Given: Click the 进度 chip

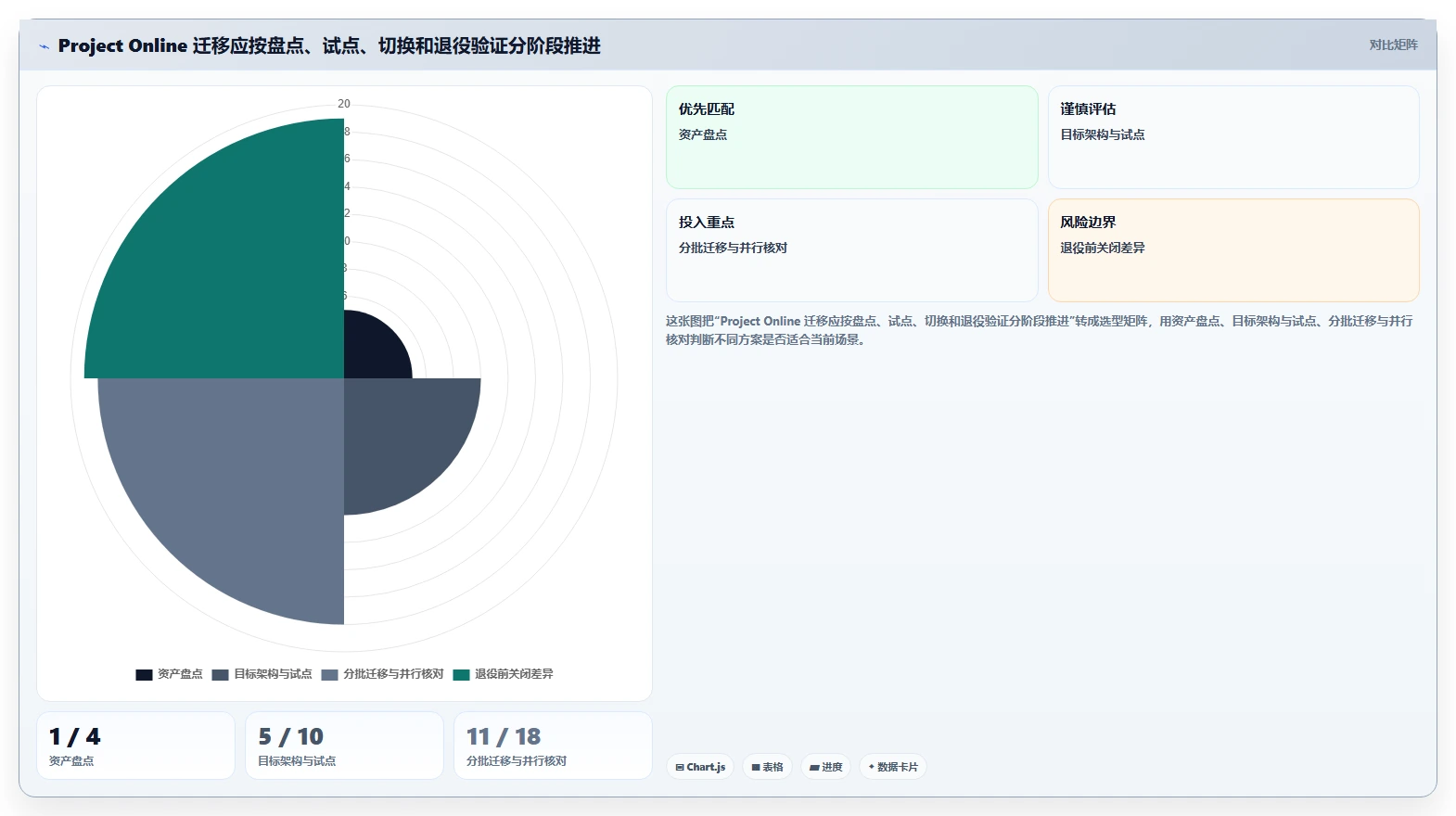Looking at the screenshot, I should point(825,767).
